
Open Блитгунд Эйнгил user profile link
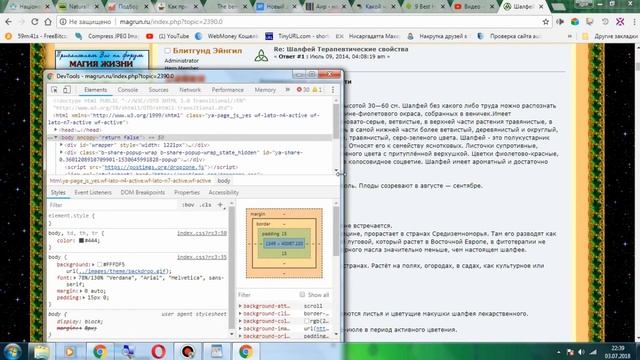tap(207, 51)
